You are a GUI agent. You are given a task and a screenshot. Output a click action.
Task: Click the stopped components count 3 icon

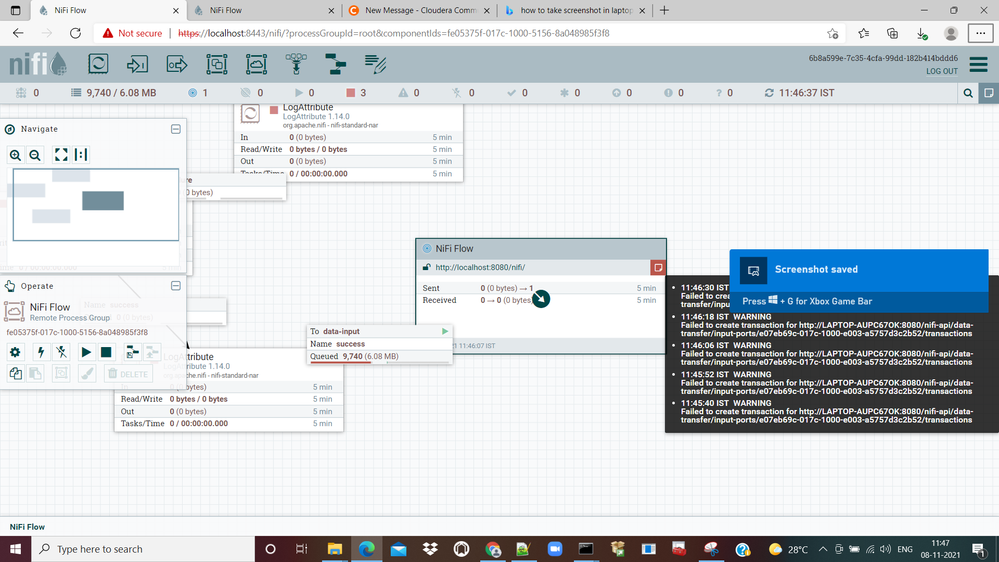pyautogui.click(x=350, y=93)
